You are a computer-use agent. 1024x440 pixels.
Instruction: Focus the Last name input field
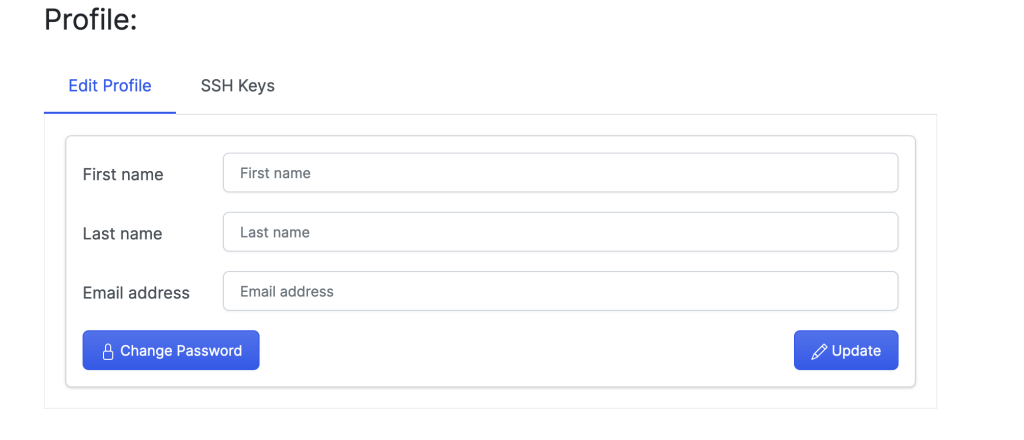(560, 232)
